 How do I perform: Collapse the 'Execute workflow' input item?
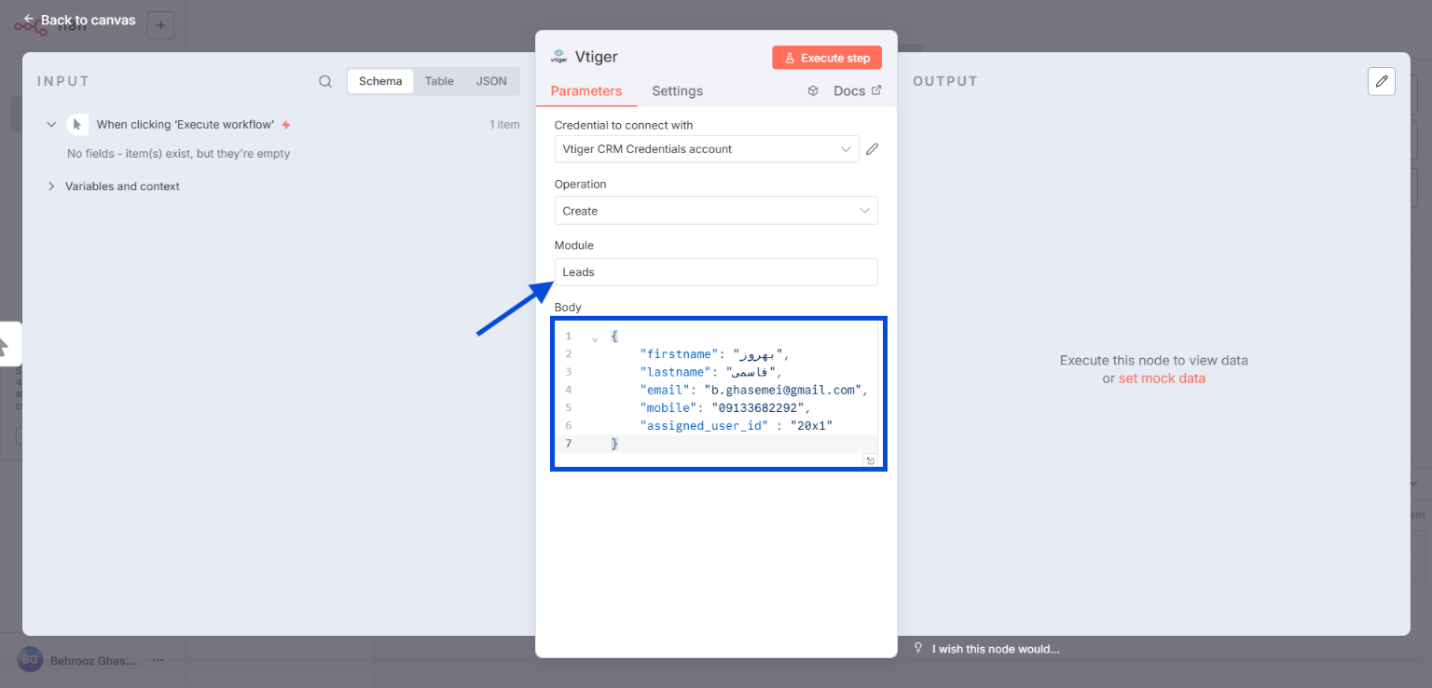(51, 125)
